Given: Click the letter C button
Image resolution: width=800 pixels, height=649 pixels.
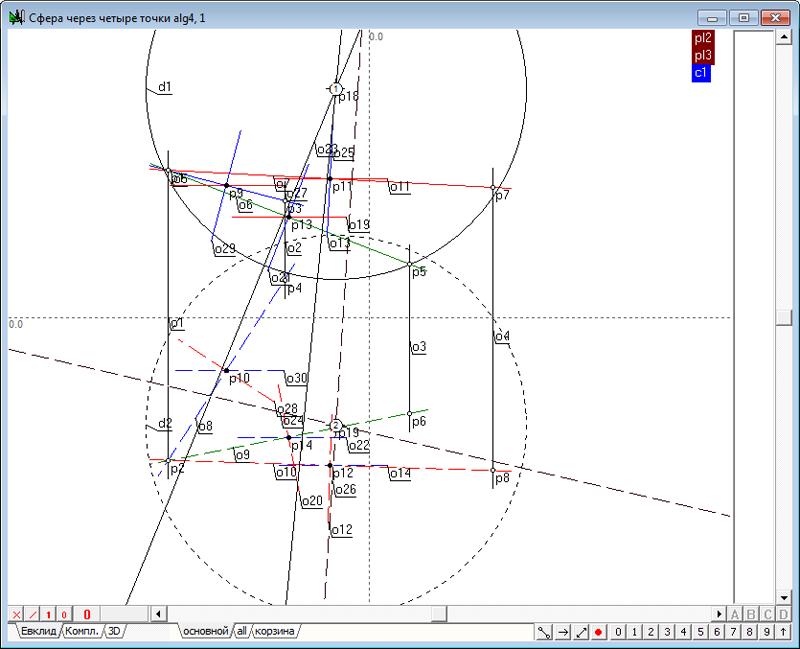Looking at the screenshot, I should tap(767, 614).
